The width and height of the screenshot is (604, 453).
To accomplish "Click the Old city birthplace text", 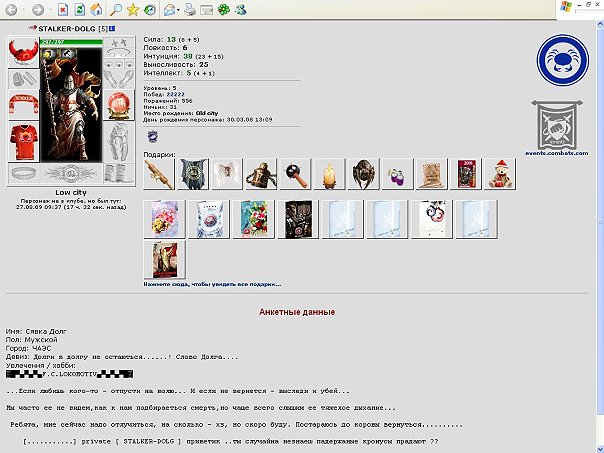I will click(207, 113).
